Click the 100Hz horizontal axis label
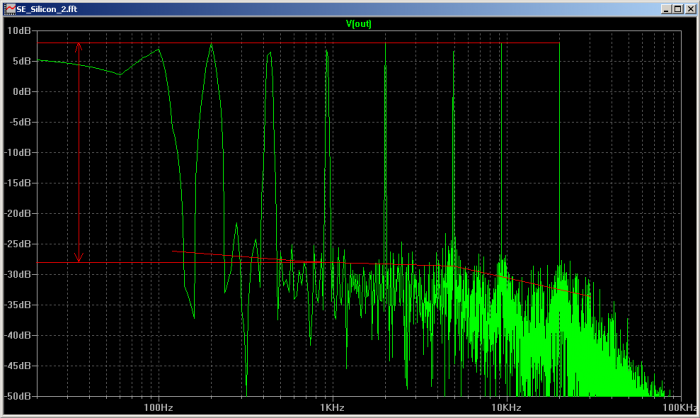 coord(158,408)
